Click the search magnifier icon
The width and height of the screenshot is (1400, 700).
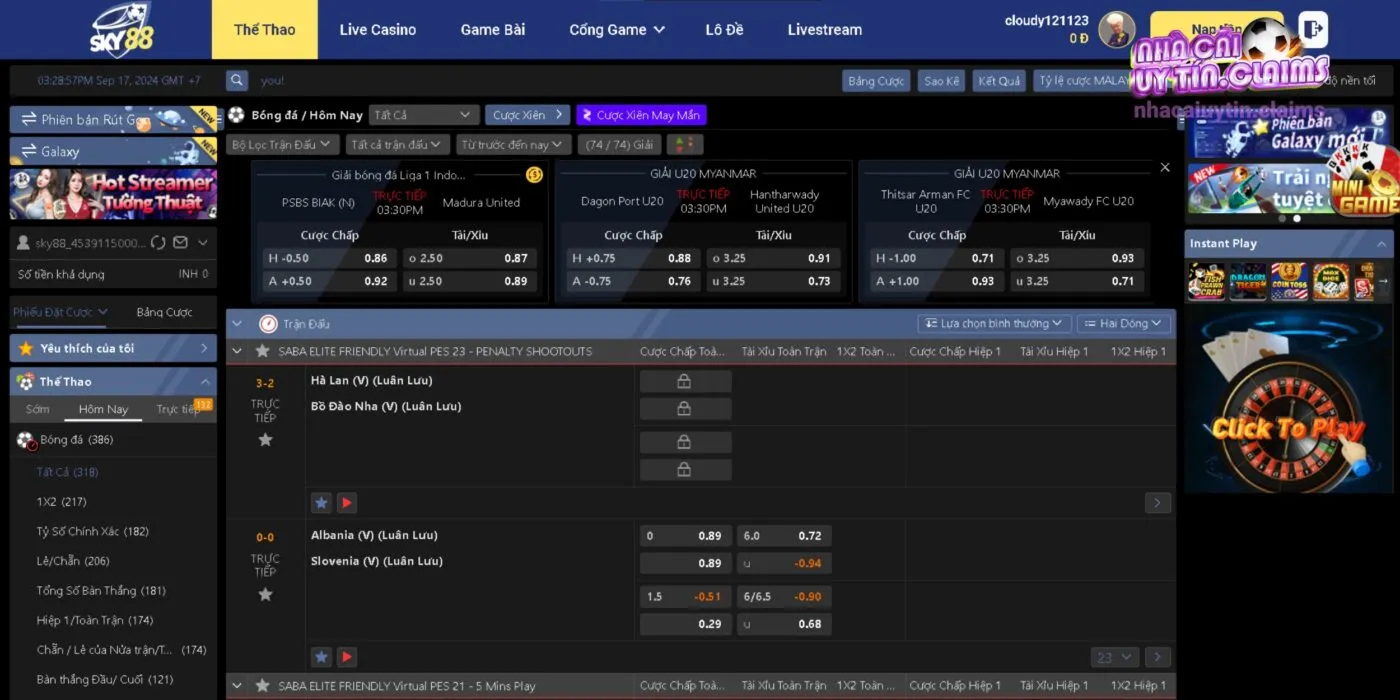[x=237, y=81]
